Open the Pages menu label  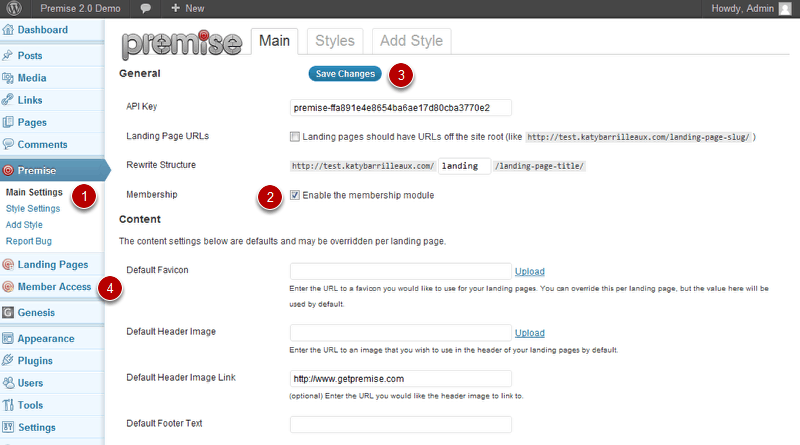32,122
